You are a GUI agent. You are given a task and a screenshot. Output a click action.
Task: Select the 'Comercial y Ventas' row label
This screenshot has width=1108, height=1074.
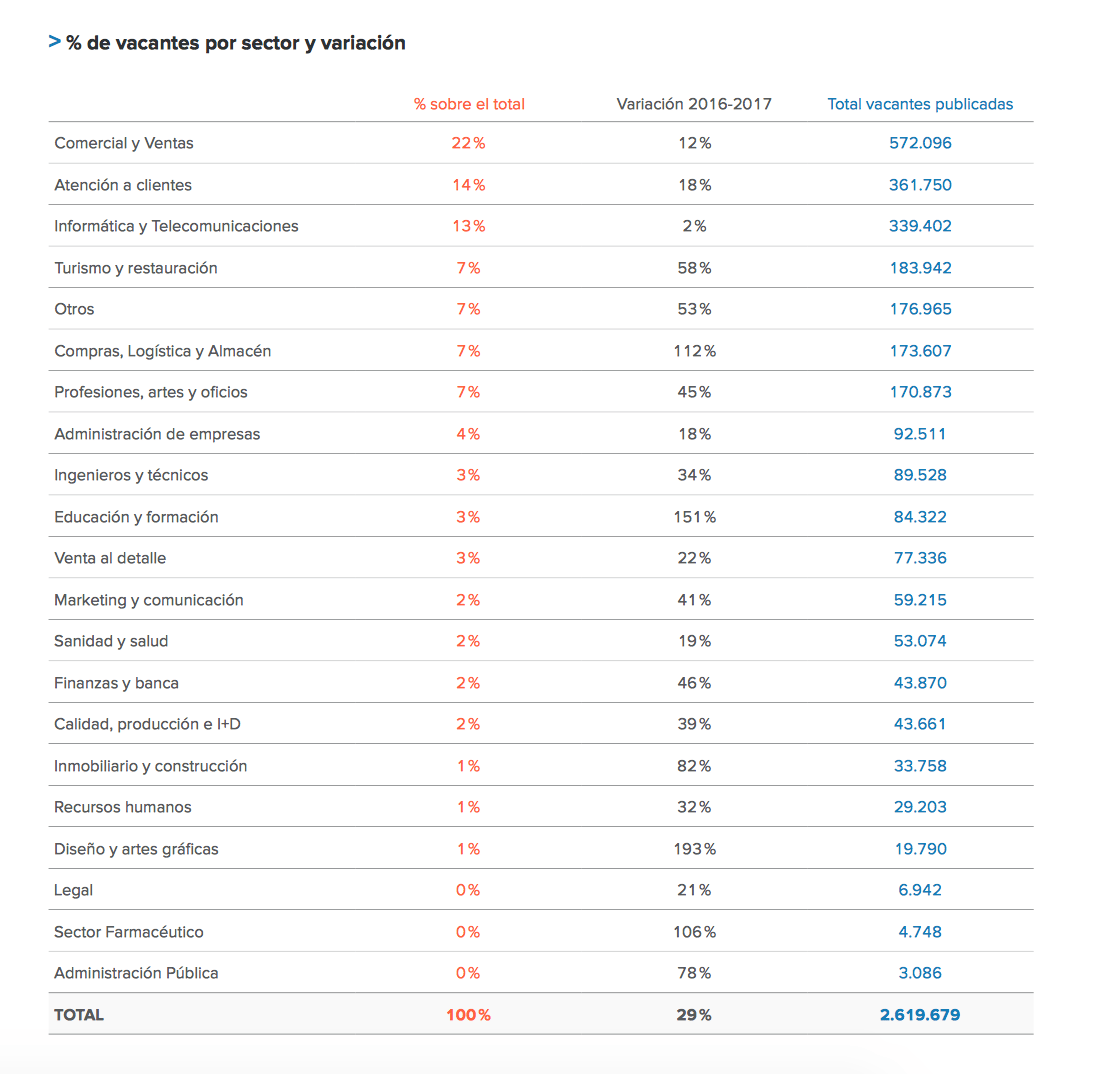124,143
